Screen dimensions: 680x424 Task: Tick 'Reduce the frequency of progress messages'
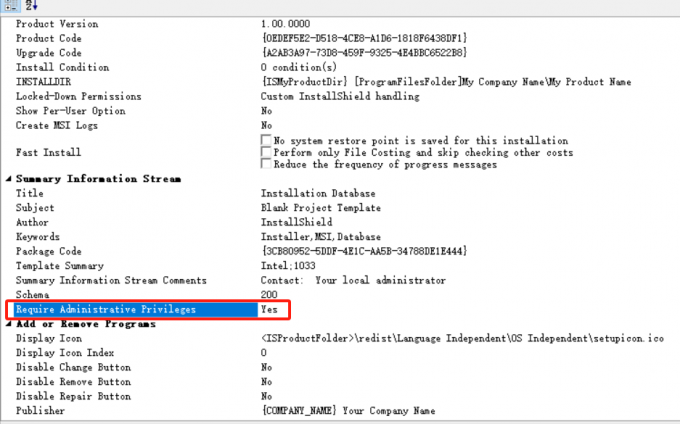click(x=266, y=165)
